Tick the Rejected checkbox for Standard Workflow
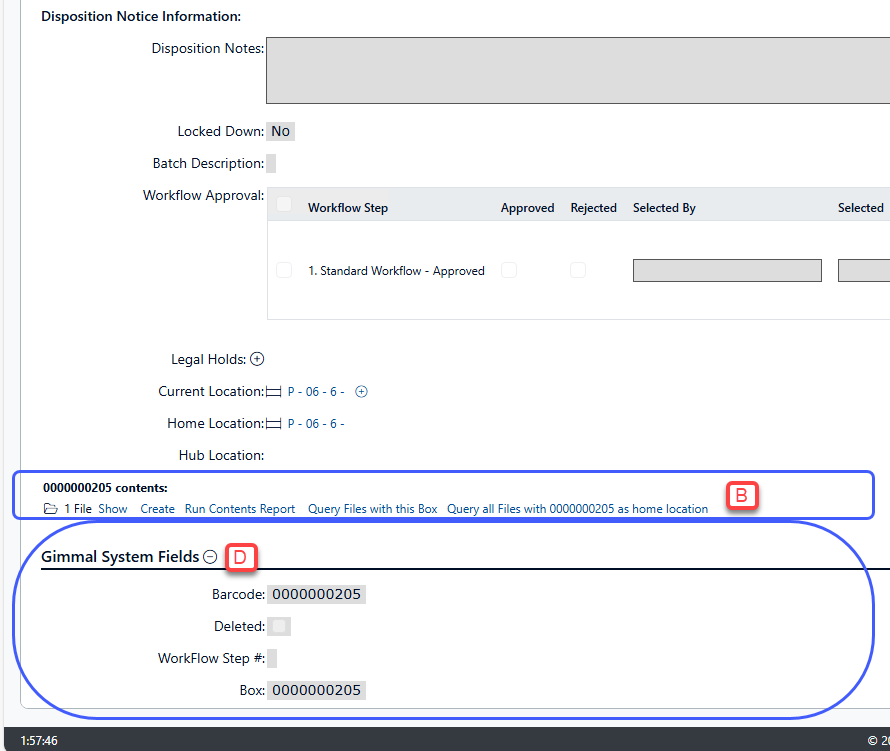This screenshot has height=751, width=890. pos(578,270)
